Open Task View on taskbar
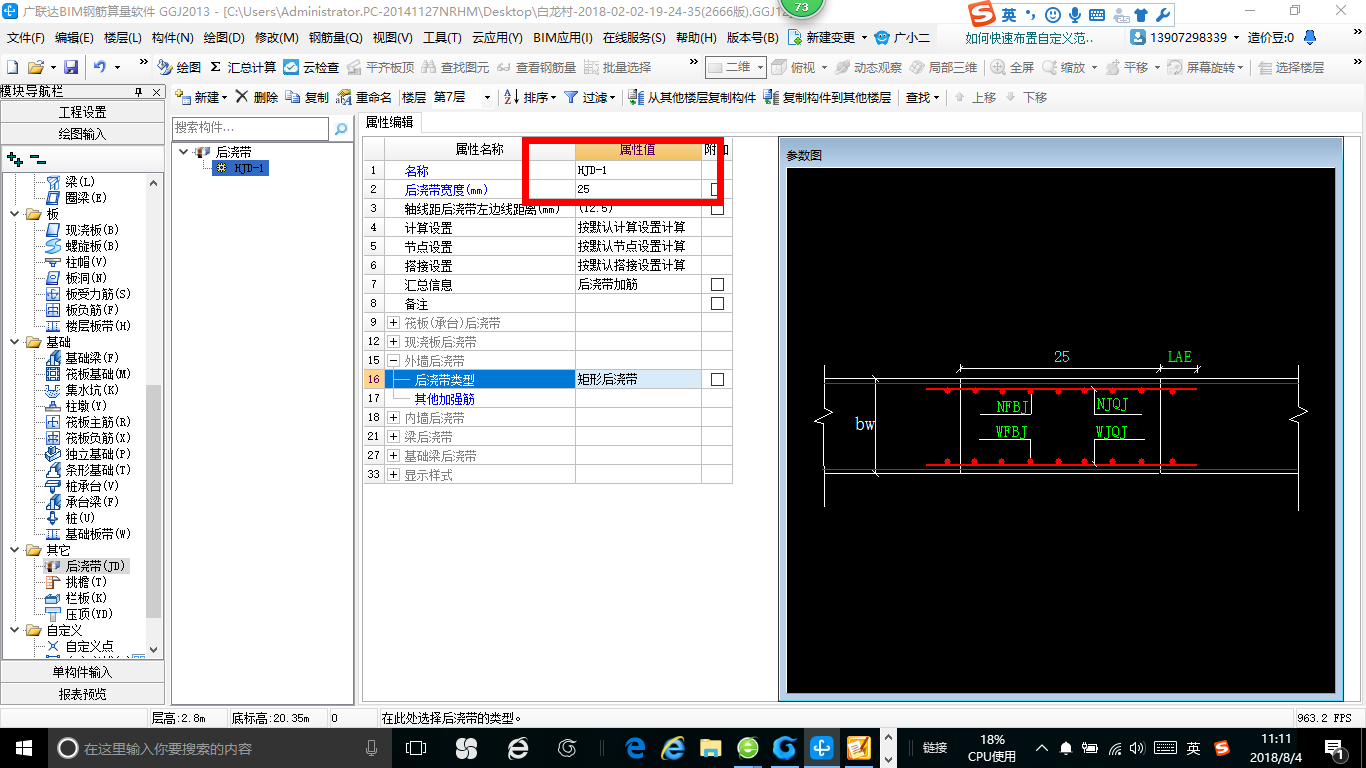The width and height of the screenshot is (1366, 768). point(416,747)
